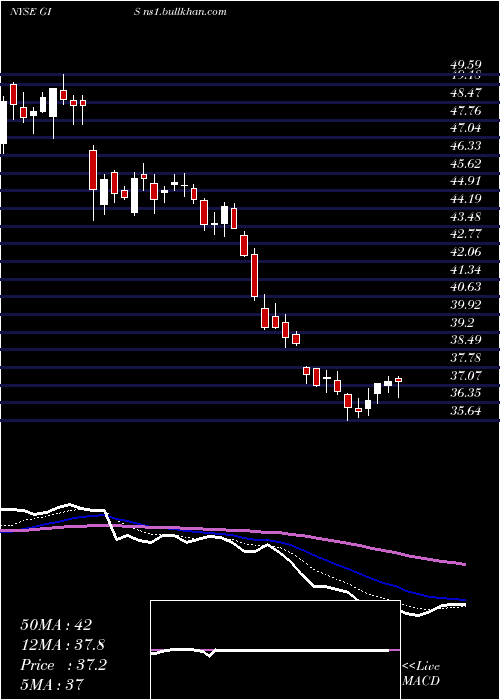Click the 49.59 price level label
This screenshot has height=700, width=500.
click(x=466, y=66)
